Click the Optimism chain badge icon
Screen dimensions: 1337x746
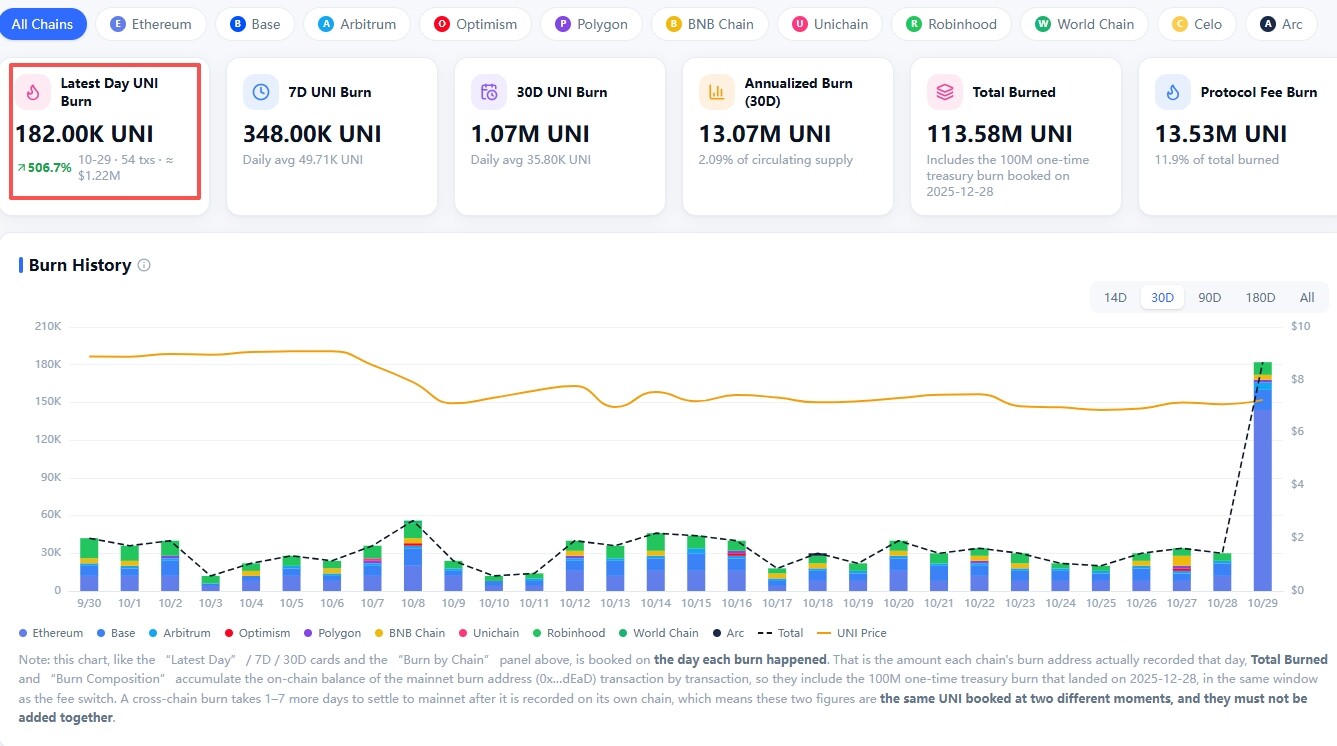[x=442, y=24]
